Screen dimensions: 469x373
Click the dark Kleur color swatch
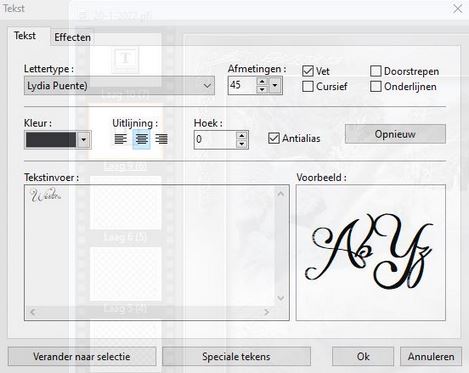click(x=51, y=140)
